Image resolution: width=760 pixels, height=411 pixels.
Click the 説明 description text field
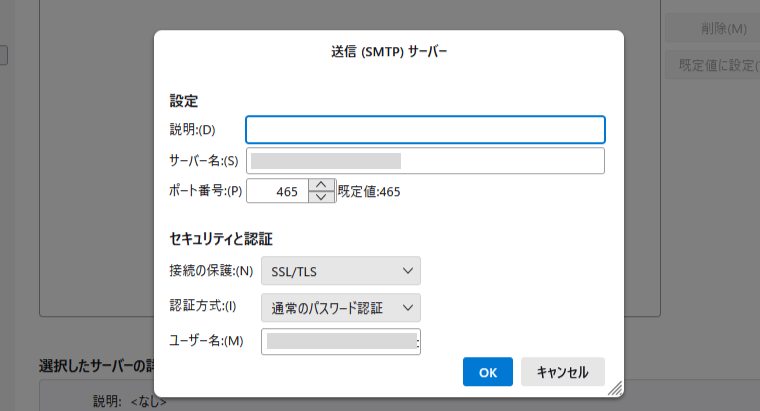(x=425, y=130)
